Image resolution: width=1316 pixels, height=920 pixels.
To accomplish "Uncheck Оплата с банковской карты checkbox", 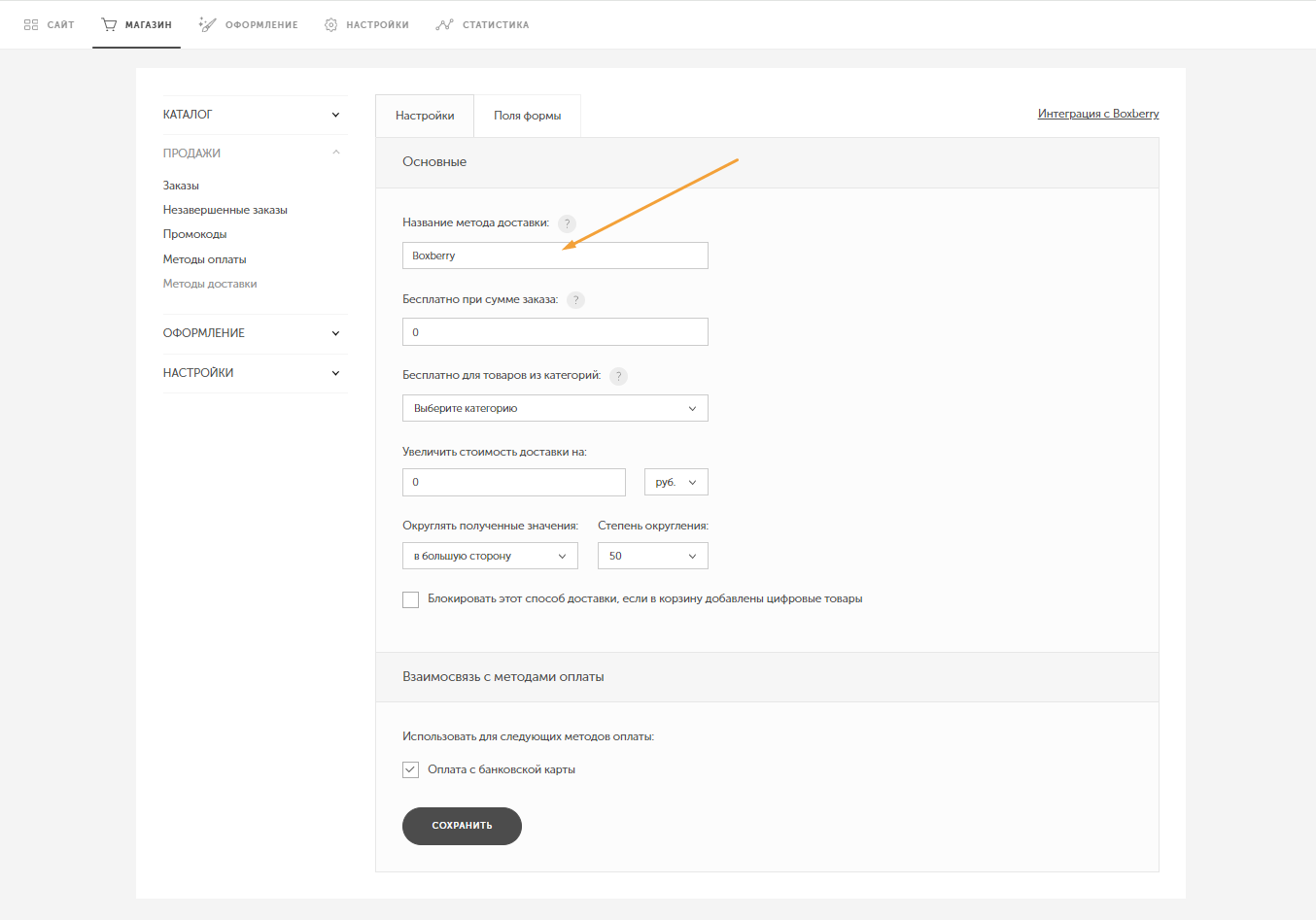I will (x=411, y=769).
